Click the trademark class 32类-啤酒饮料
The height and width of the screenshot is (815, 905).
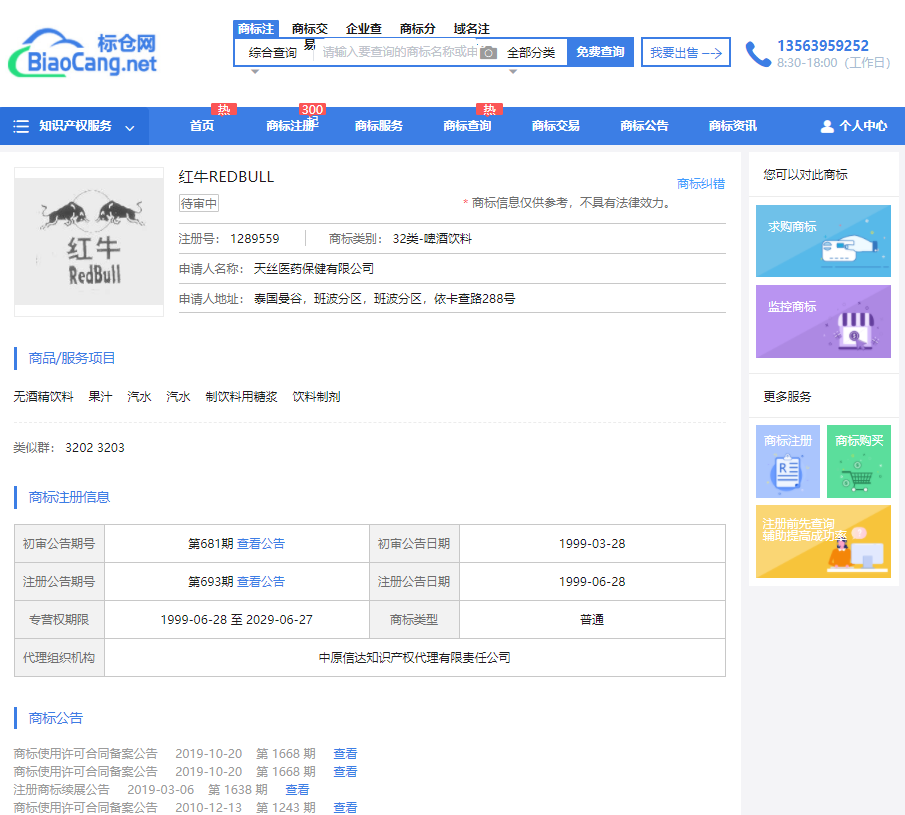click(432, 239)
